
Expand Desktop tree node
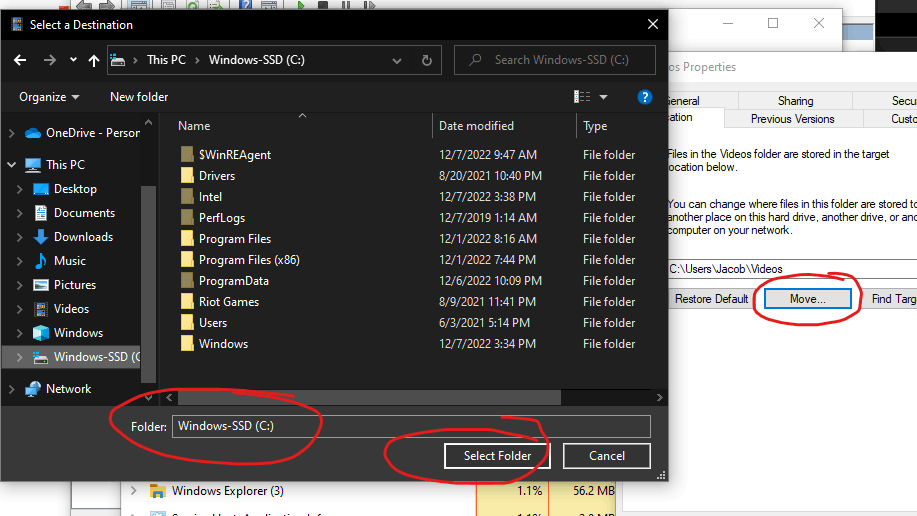pos(19,189)
